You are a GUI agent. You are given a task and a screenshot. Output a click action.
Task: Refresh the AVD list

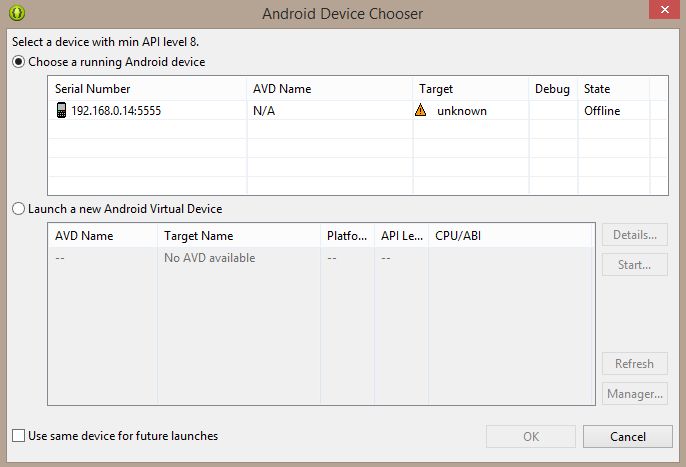click(635, 364)
